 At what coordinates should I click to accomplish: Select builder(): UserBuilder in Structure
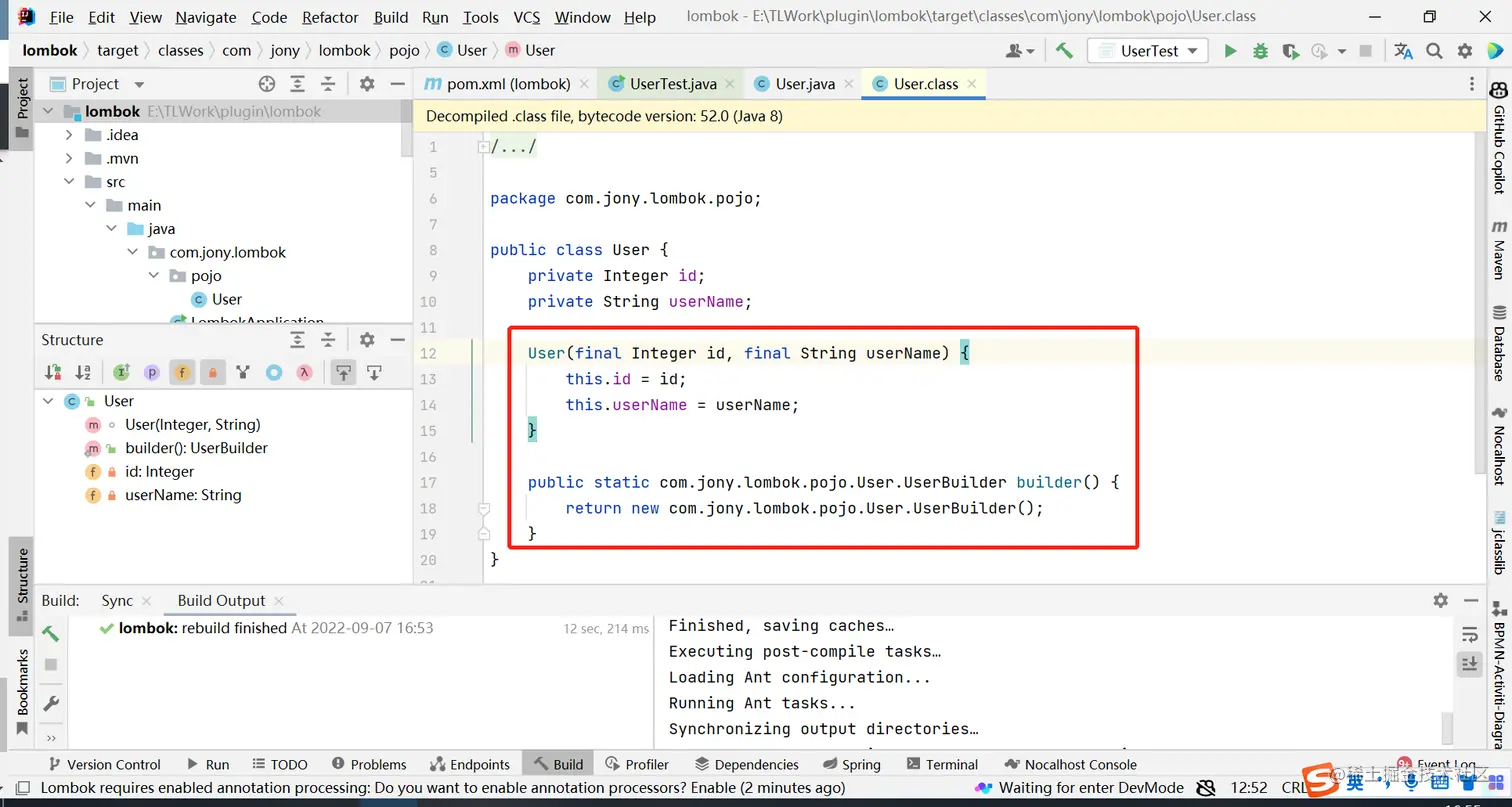click(x=196, y=448)
